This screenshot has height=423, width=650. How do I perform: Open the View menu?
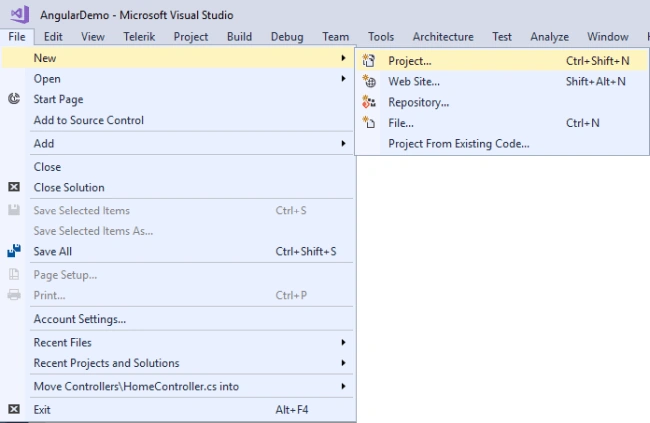pos(93,36)
